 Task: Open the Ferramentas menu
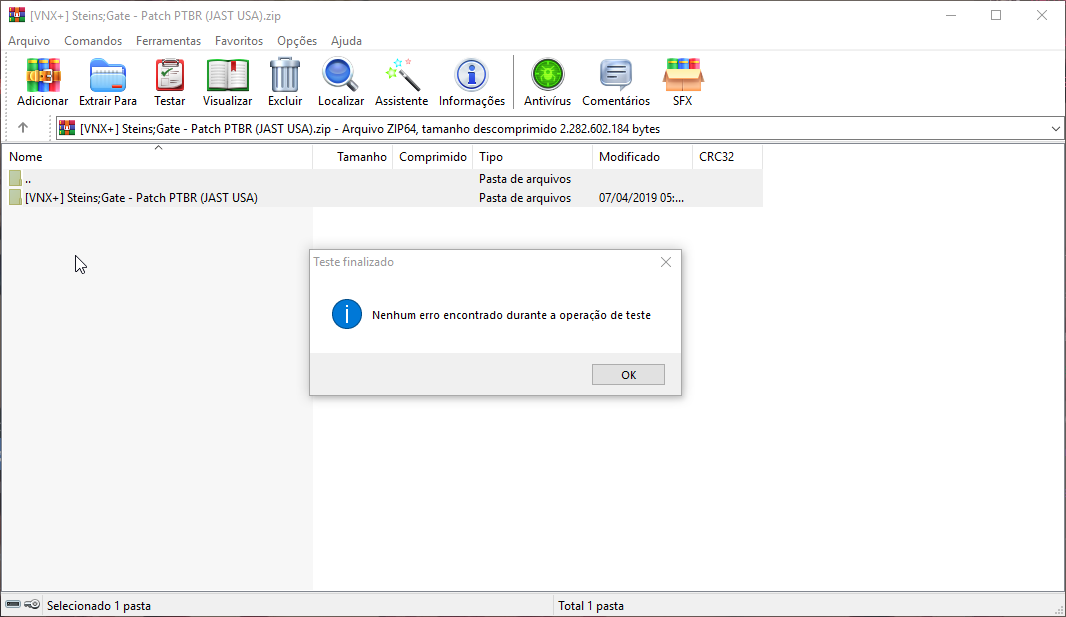169,41
